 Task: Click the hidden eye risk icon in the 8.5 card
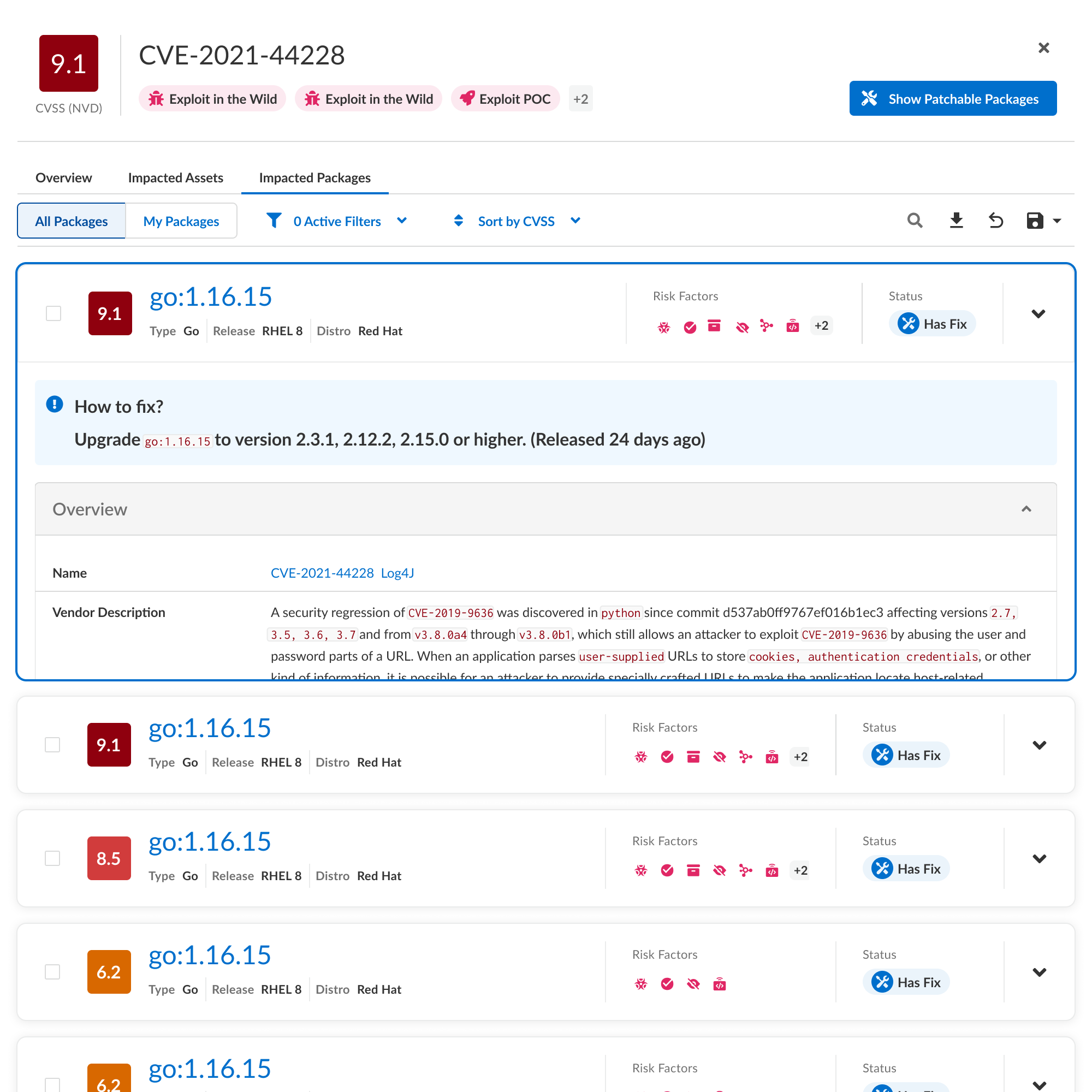[719, 870]
